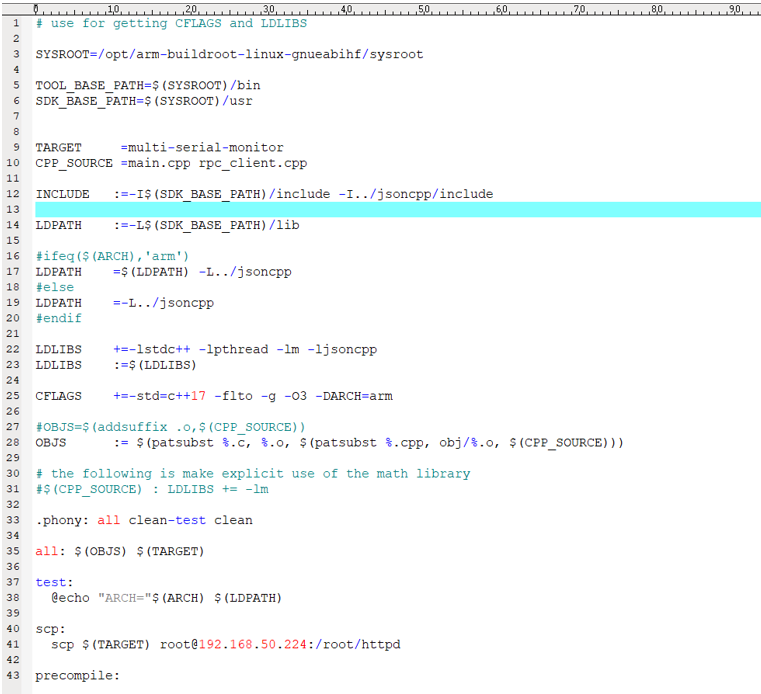Click line number 28 in the gutter
This screenshot has width=761, height=694.
click(x=13, y=443)
